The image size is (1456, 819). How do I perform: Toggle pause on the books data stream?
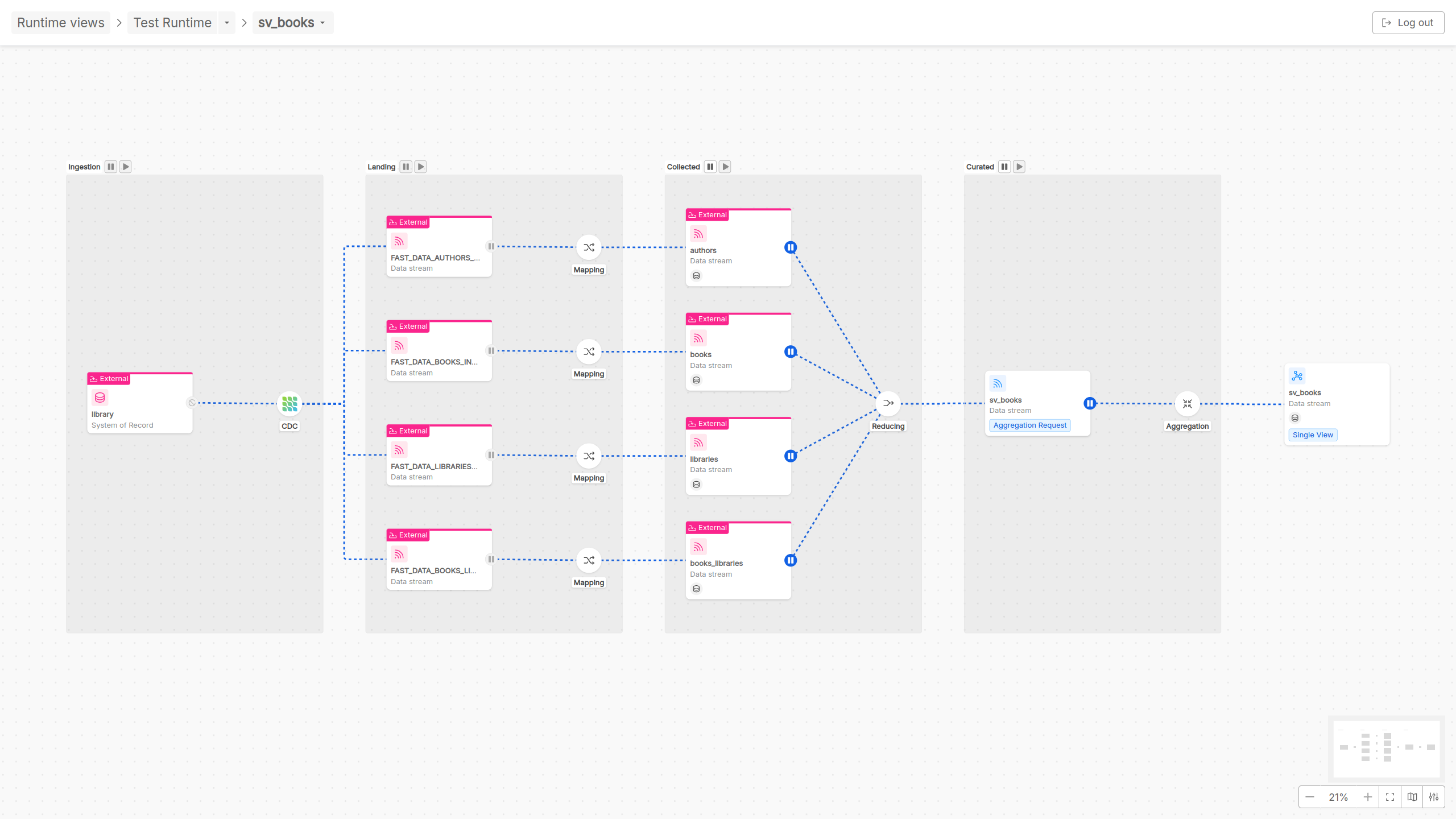click(x=790, y=352)
